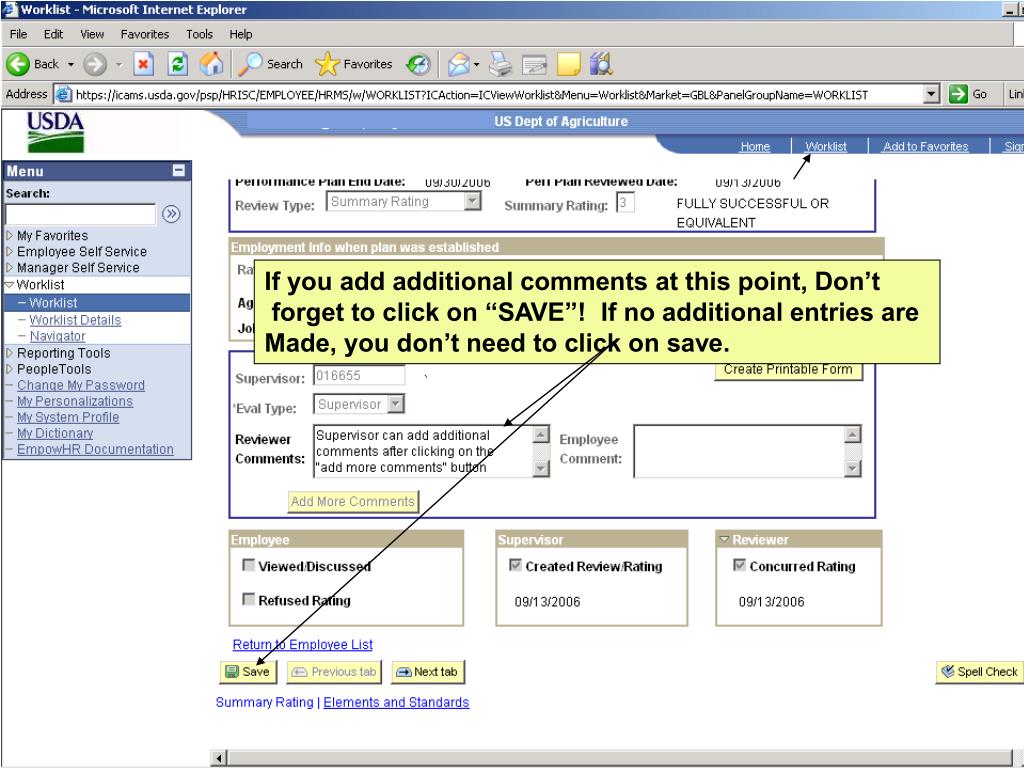Open Return to Employee List link
This screenshot has width=1024, height=768.
pyautogui.click(x=302, y=645)
